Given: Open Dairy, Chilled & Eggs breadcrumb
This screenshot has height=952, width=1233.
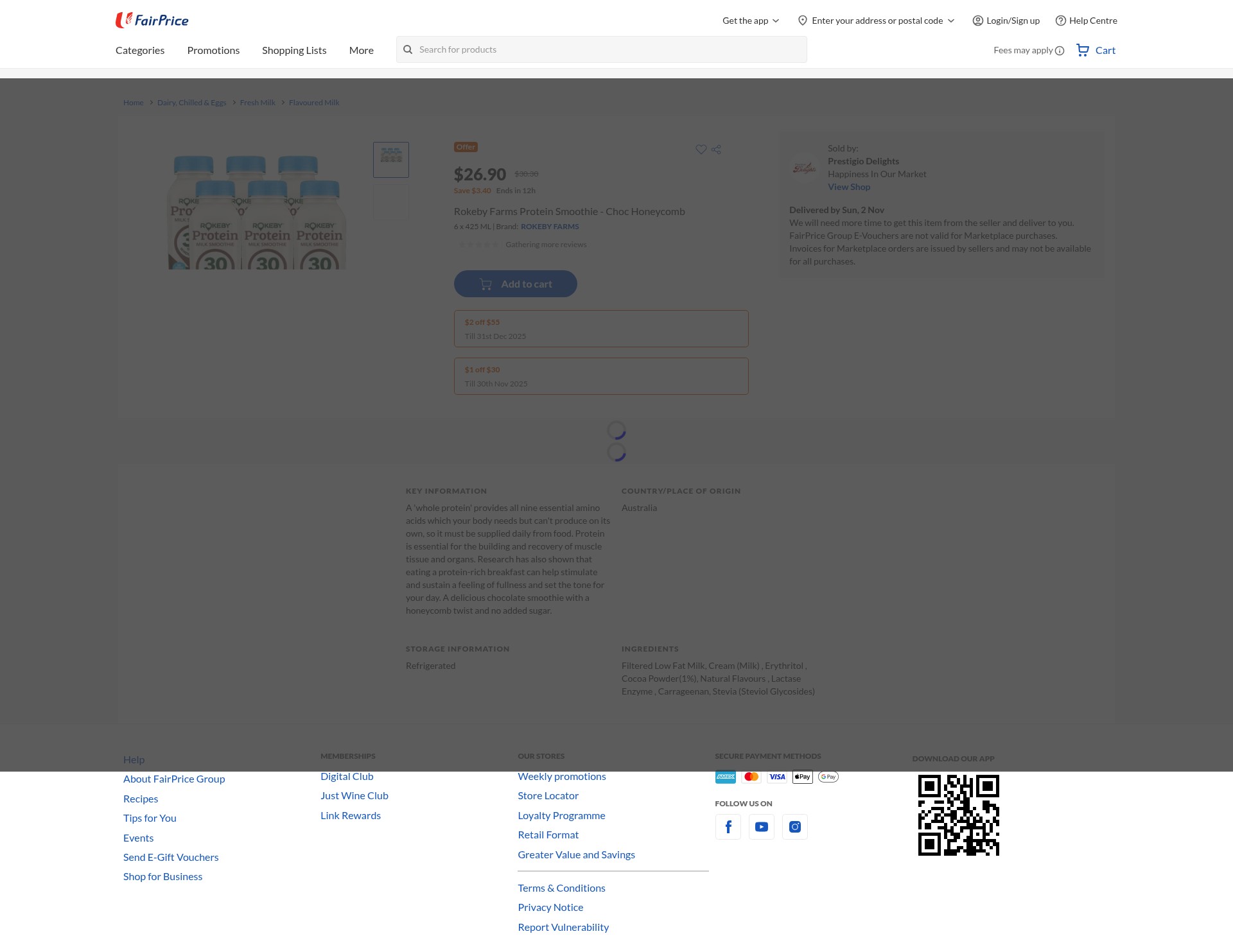Looking at the screenshot, I should click(x=192, y=103).
